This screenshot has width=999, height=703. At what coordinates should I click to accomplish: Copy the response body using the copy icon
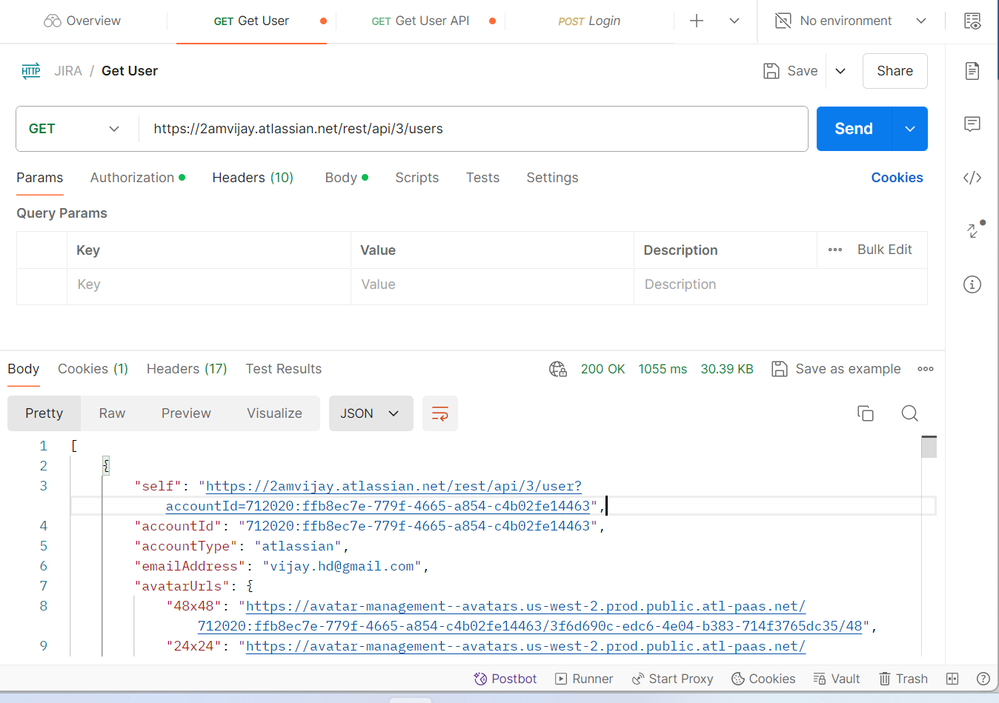(x=866, y=412)
